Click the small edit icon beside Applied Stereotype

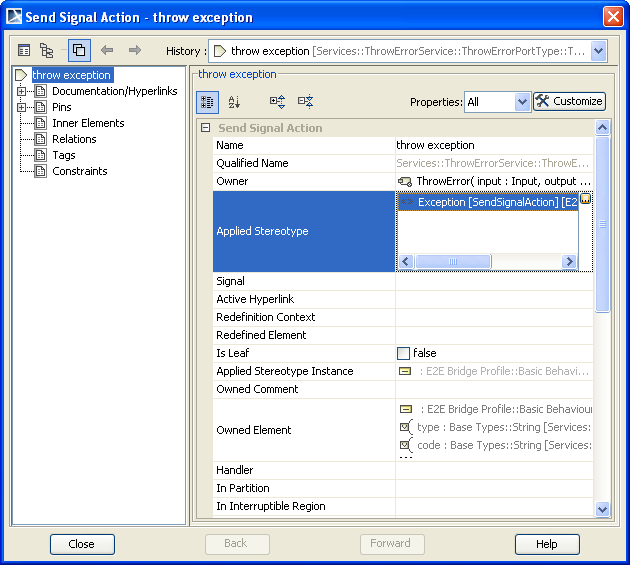coord(586,200)
